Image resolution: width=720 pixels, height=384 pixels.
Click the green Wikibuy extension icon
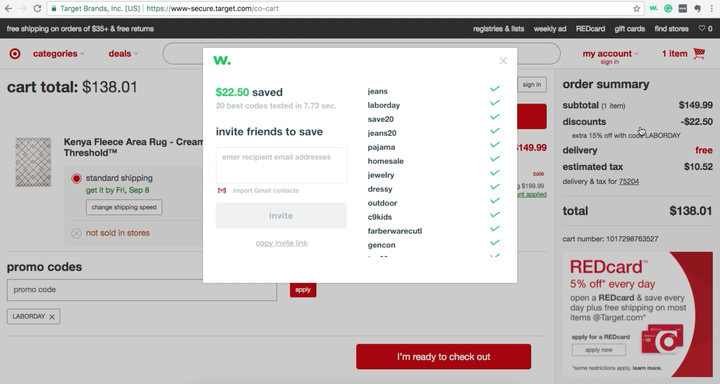(653, 8)
